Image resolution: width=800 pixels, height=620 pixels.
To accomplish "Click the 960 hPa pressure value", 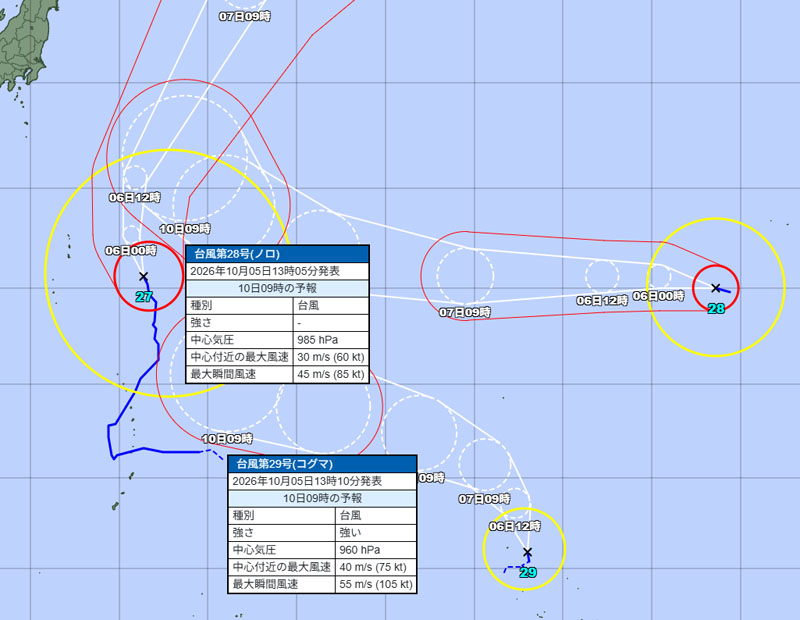I will [360, 550].
